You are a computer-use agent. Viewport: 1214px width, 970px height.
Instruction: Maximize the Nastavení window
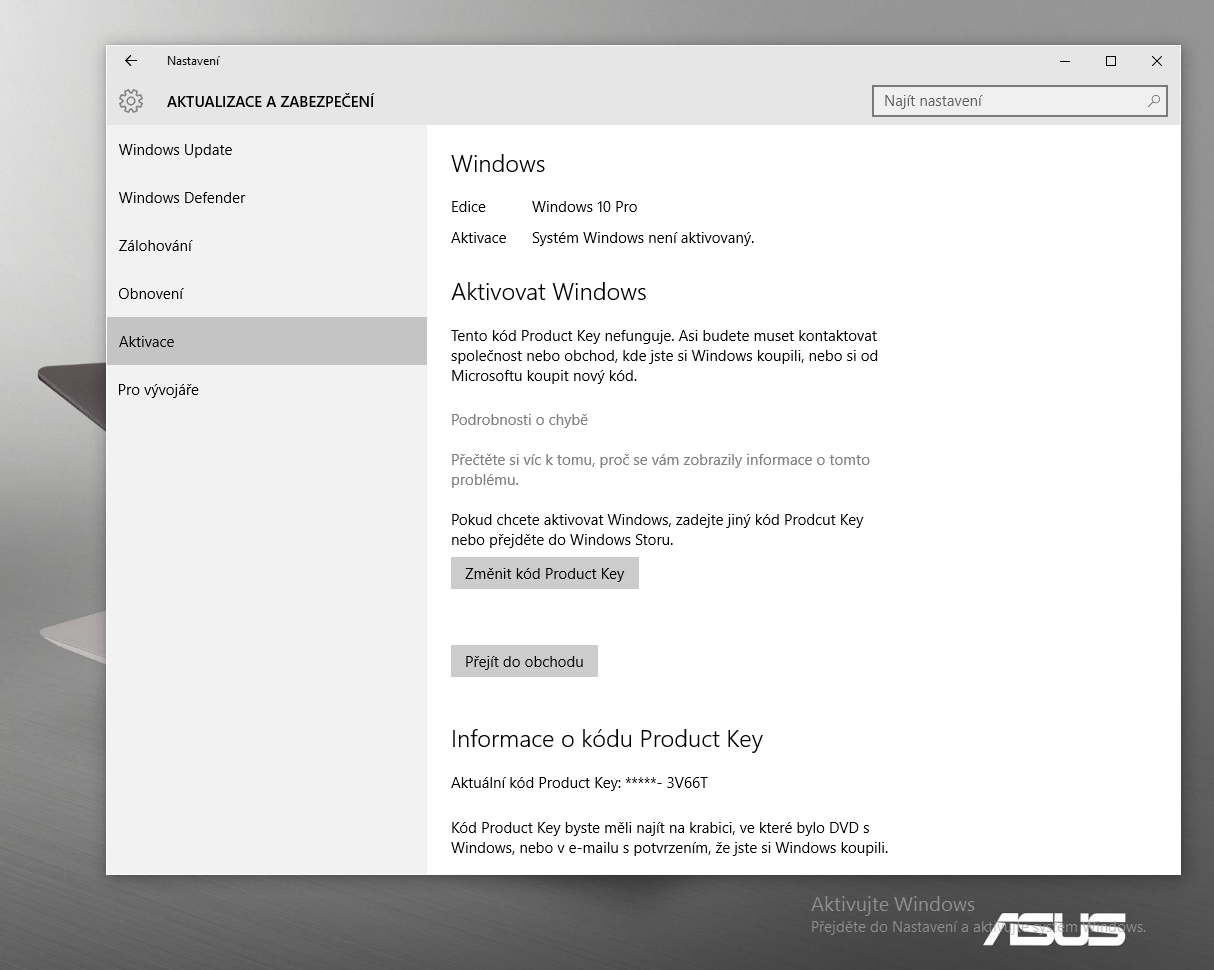point(1110,61)
